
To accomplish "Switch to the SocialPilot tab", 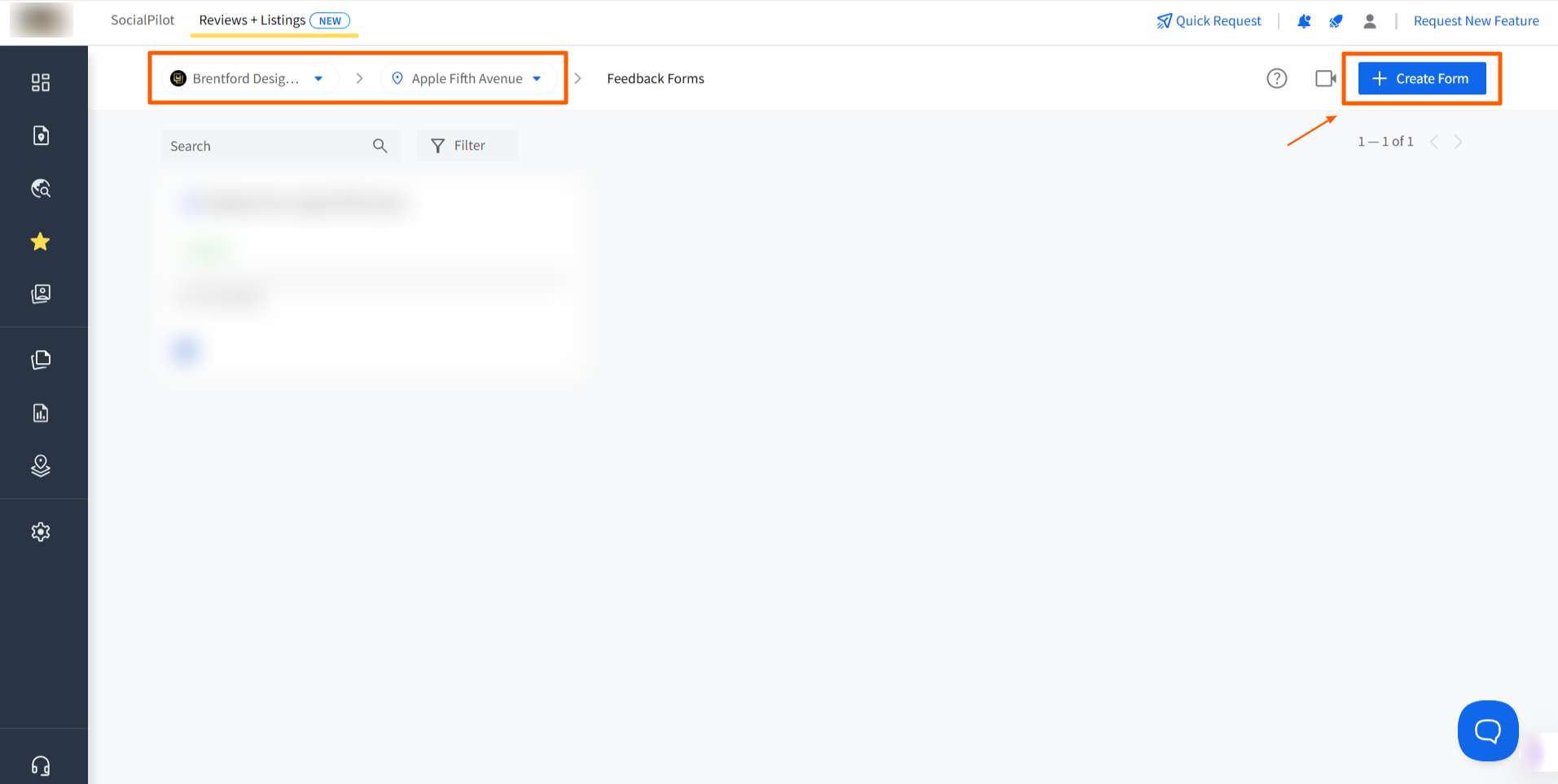I will [x=143, y=20].
